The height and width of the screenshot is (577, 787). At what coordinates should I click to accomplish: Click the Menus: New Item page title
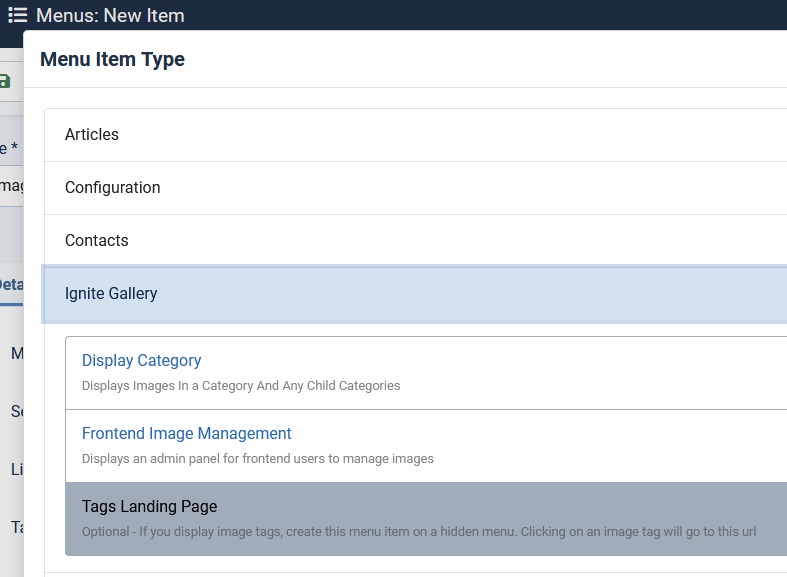[110, 16]
